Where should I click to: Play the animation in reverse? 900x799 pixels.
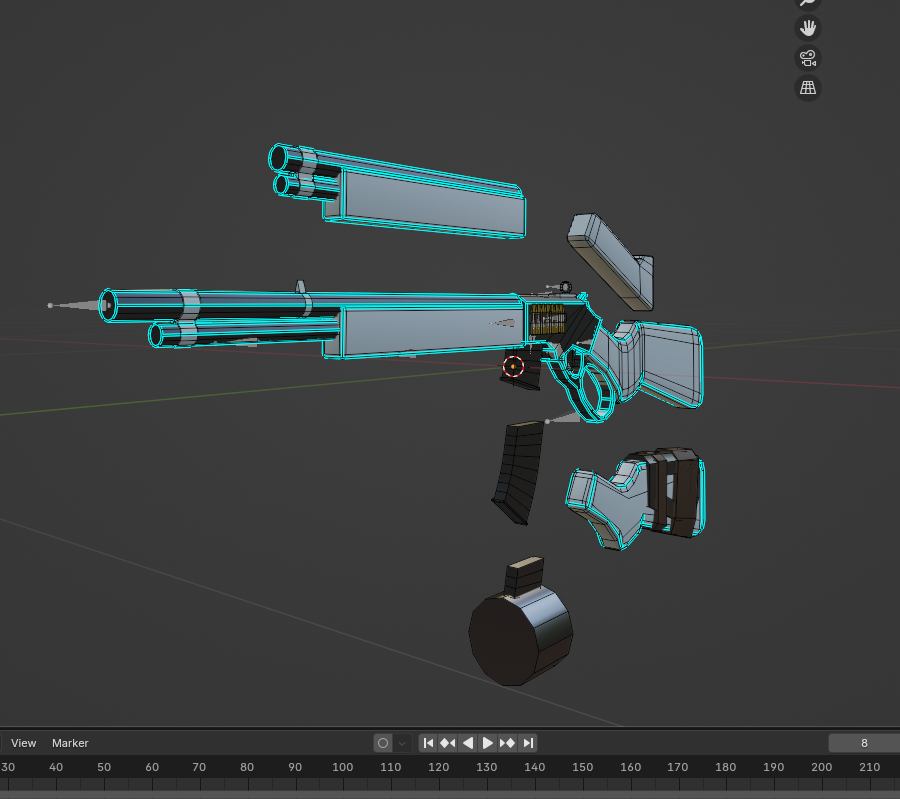point(468,743)
